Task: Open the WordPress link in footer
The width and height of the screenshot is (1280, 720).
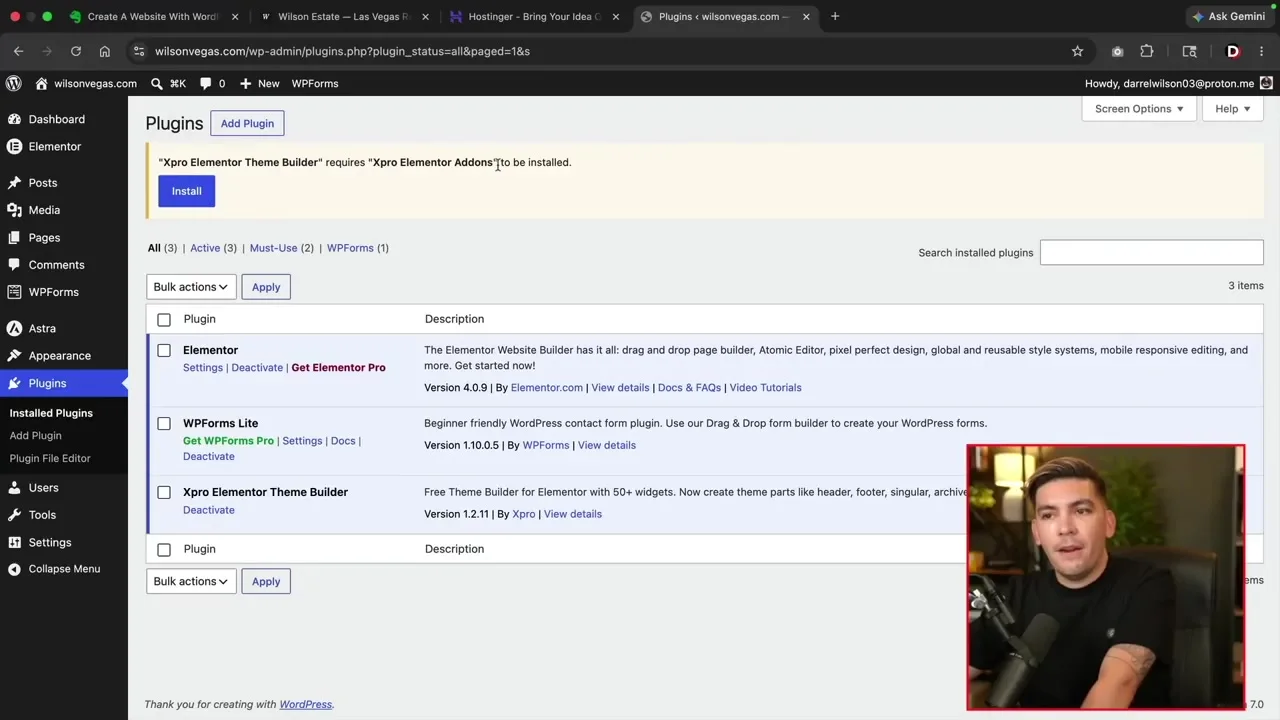Action: tap(305, 705)
